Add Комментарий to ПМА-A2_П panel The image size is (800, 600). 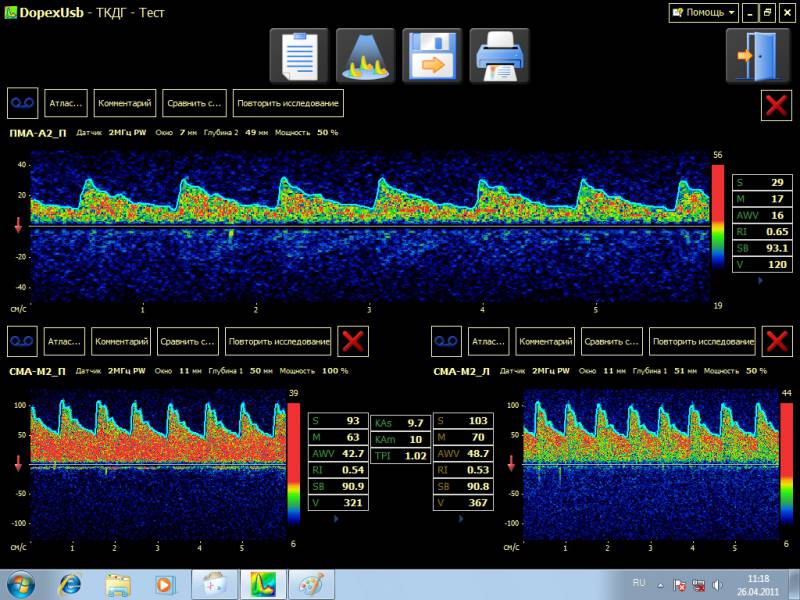pos(124,103)
